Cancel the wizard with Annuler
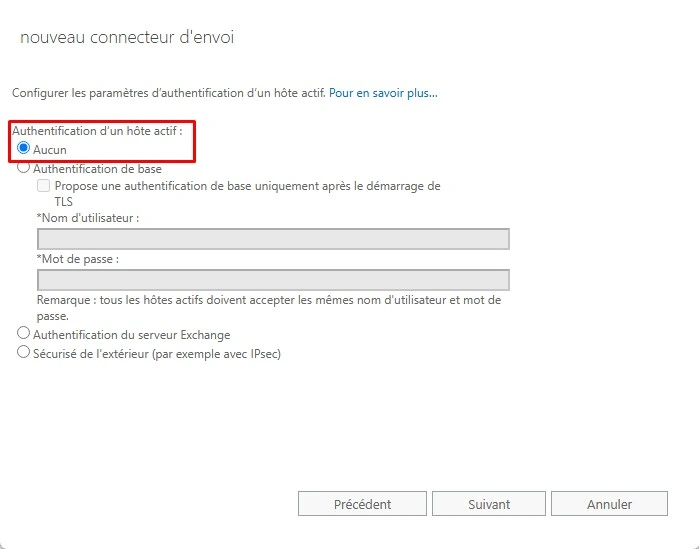 tap(609, 504)
